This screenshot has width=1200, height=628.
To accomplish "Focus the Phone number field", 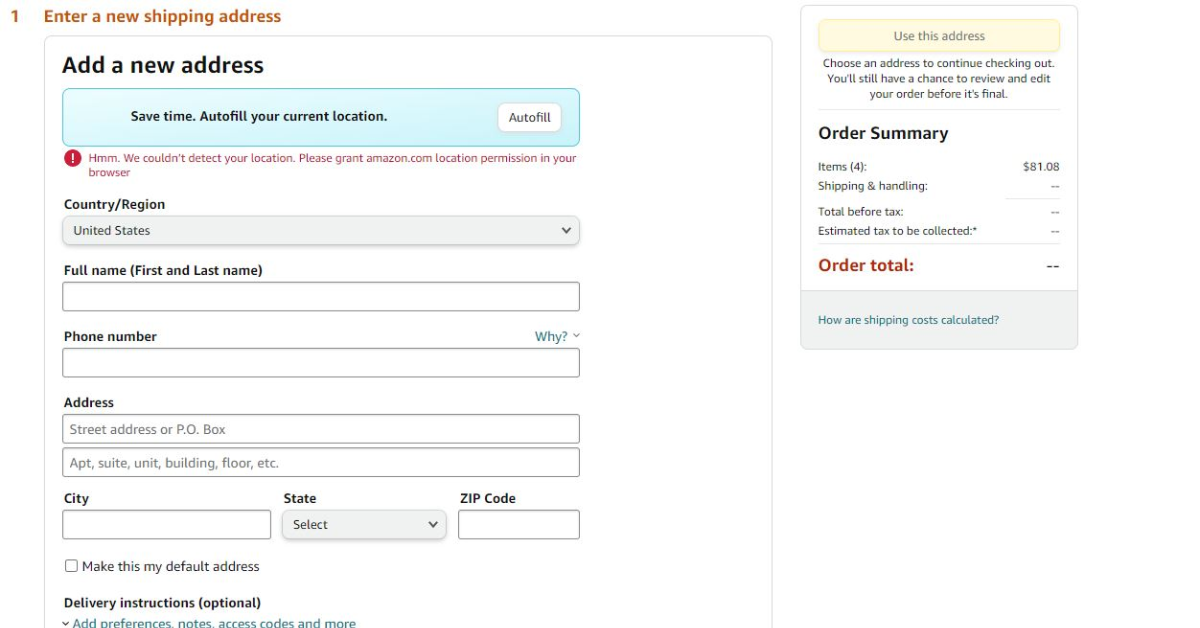I will 320,363.
